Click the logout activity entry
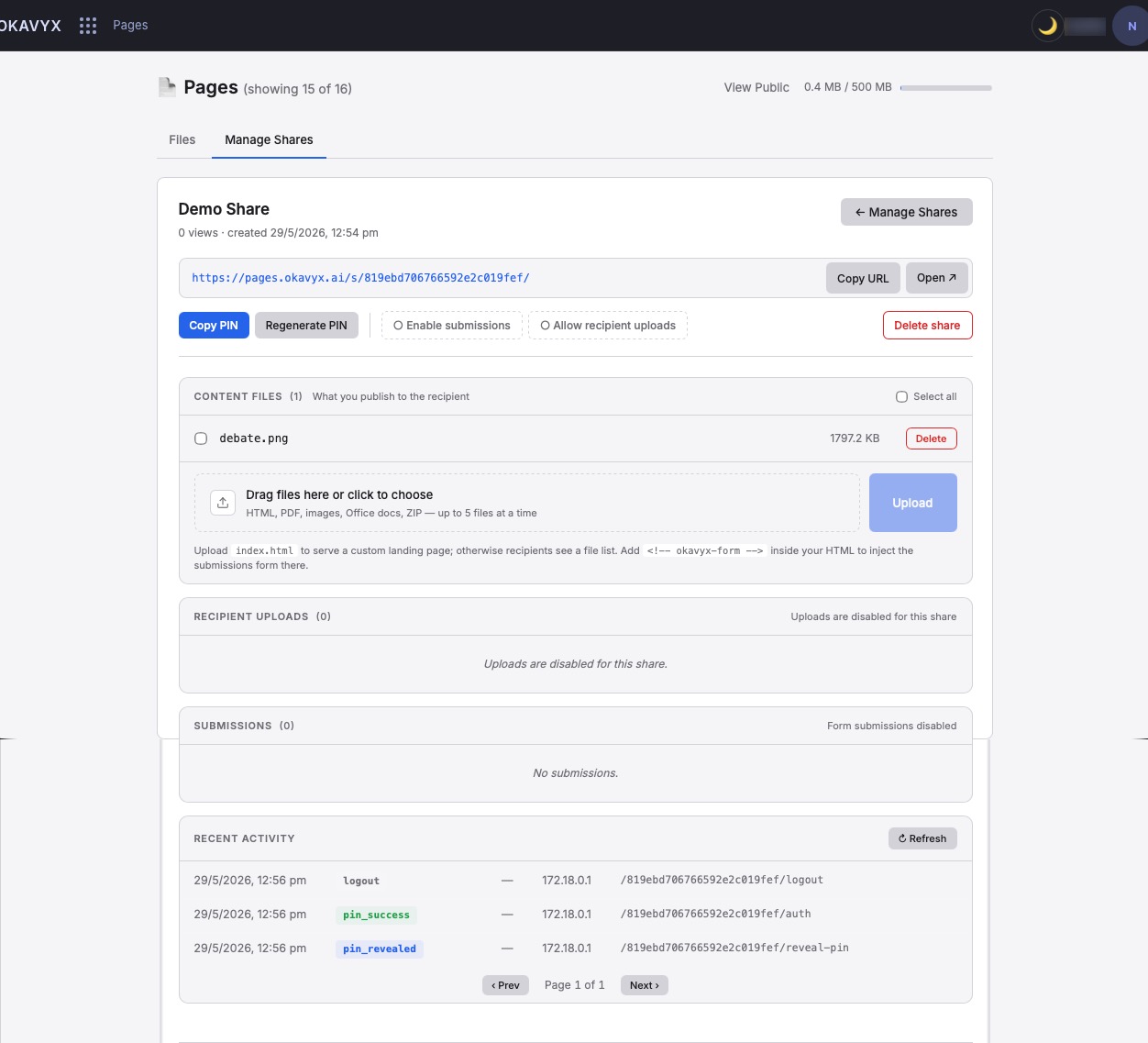1148x1043 pixels. (361, 881)
